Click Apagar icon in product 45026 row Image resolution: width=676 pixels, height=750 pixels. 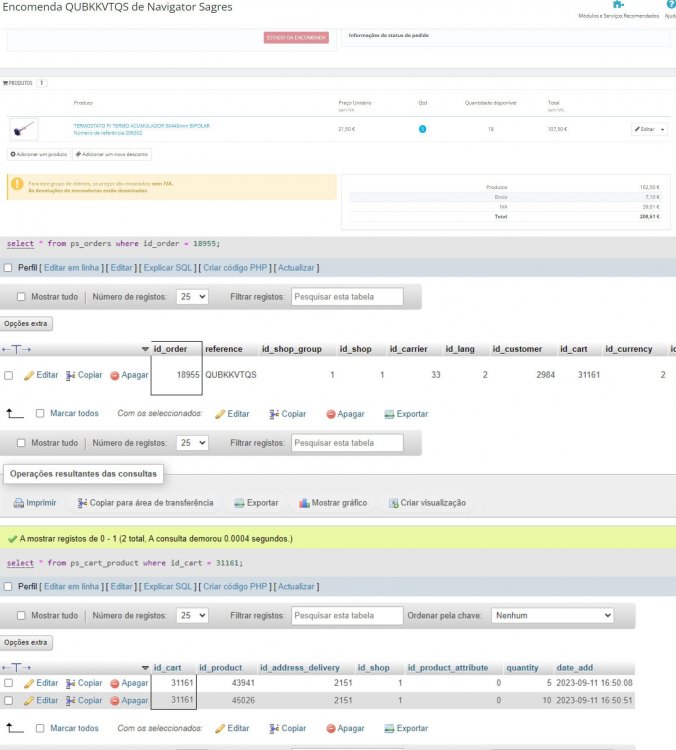(114, 701)
